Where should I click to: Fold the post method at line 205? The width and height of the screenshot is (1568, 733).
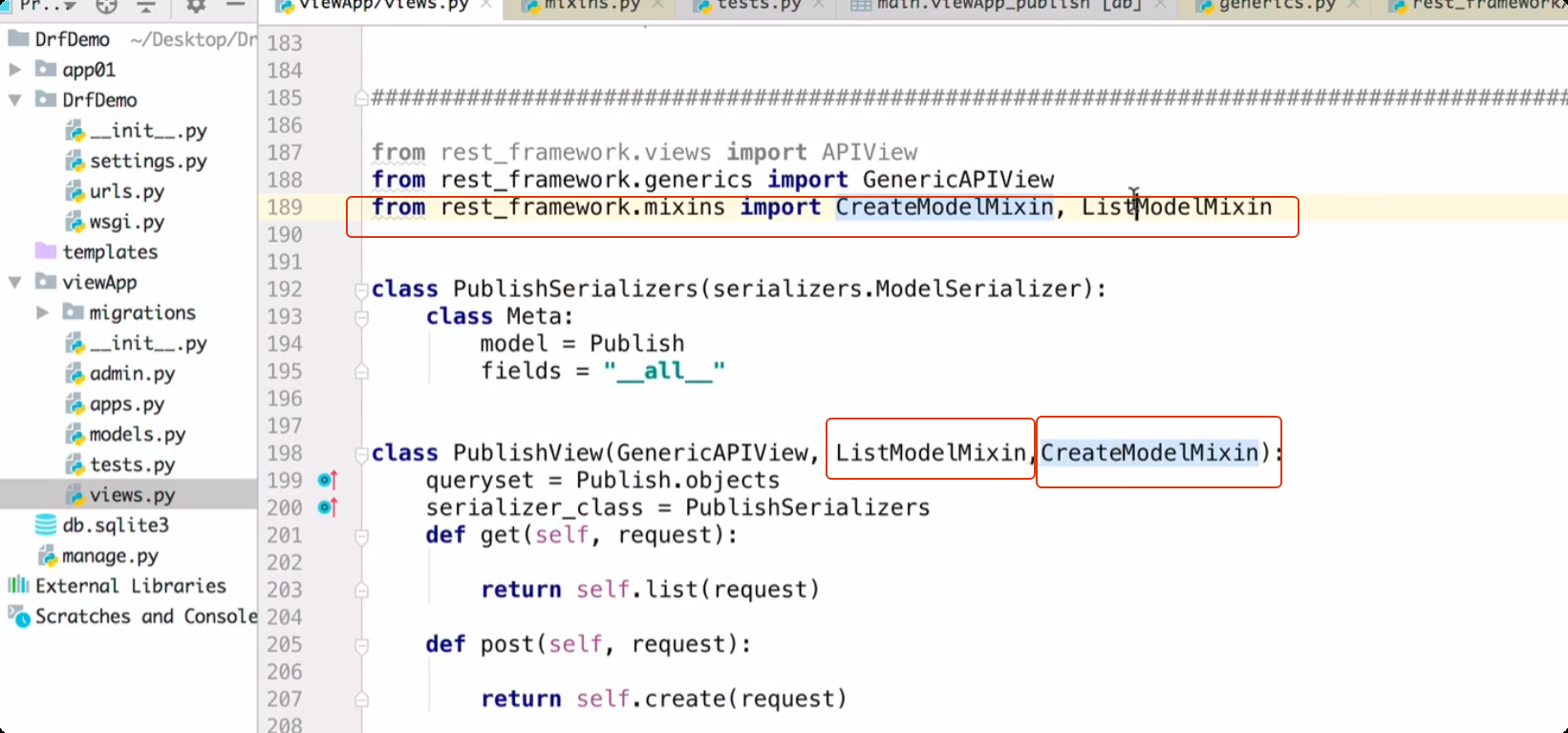(x=362, y=645)
